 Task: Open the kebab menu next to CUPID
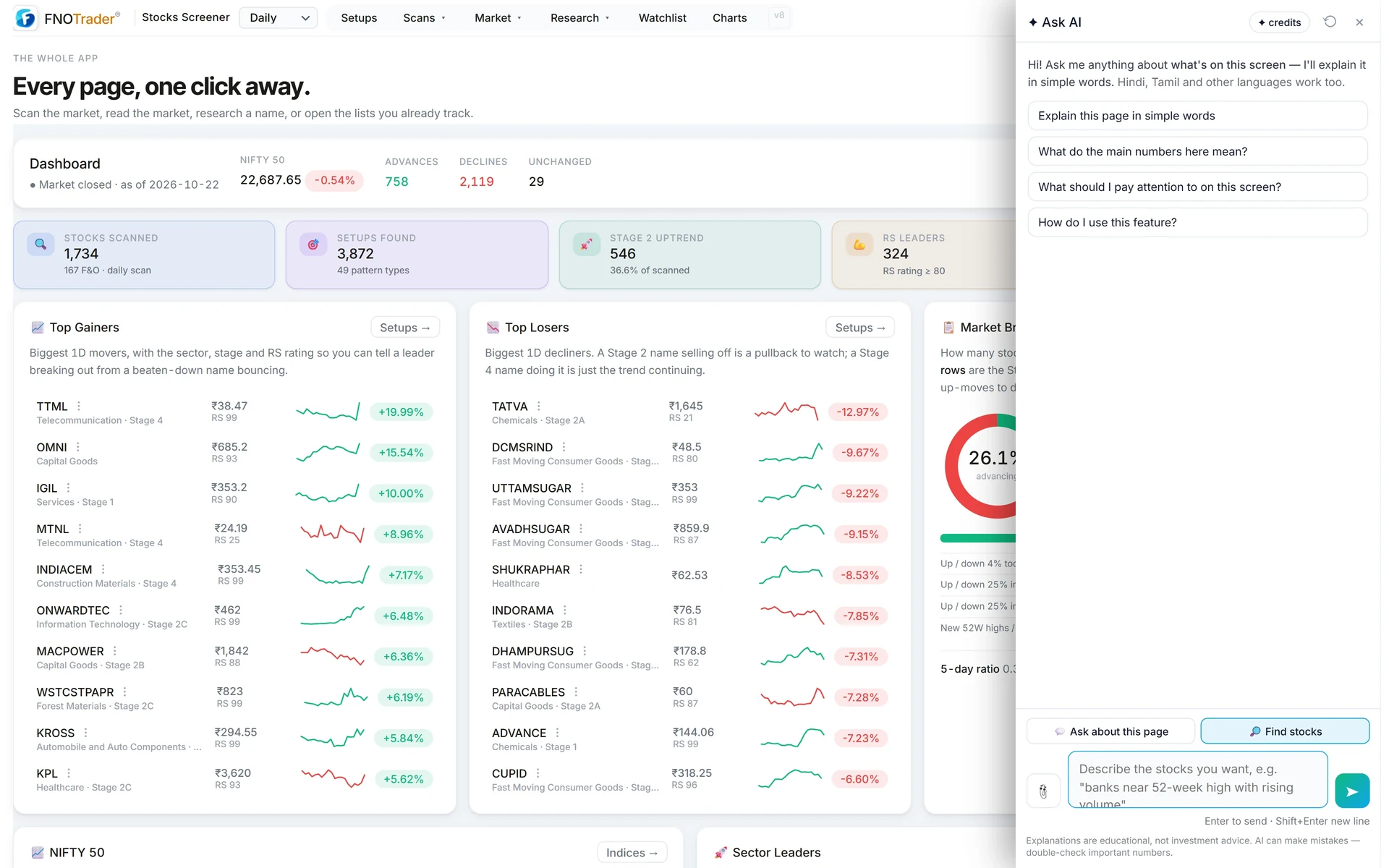tap(538, 773)
